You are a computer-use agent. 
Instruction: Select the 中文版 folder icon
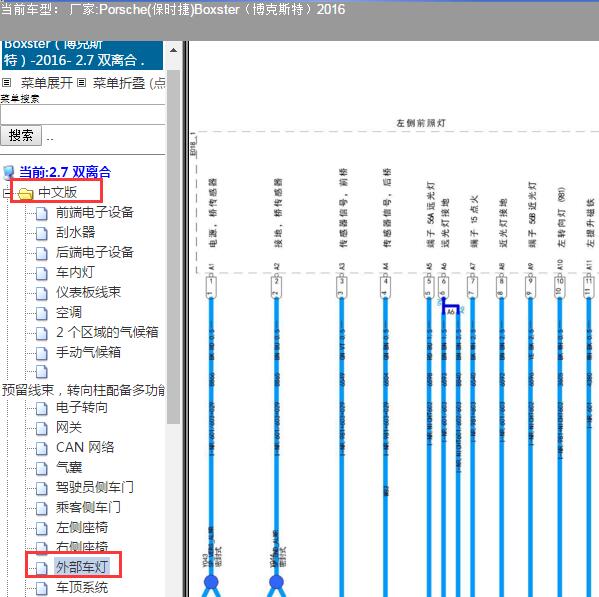pos(26,194)
